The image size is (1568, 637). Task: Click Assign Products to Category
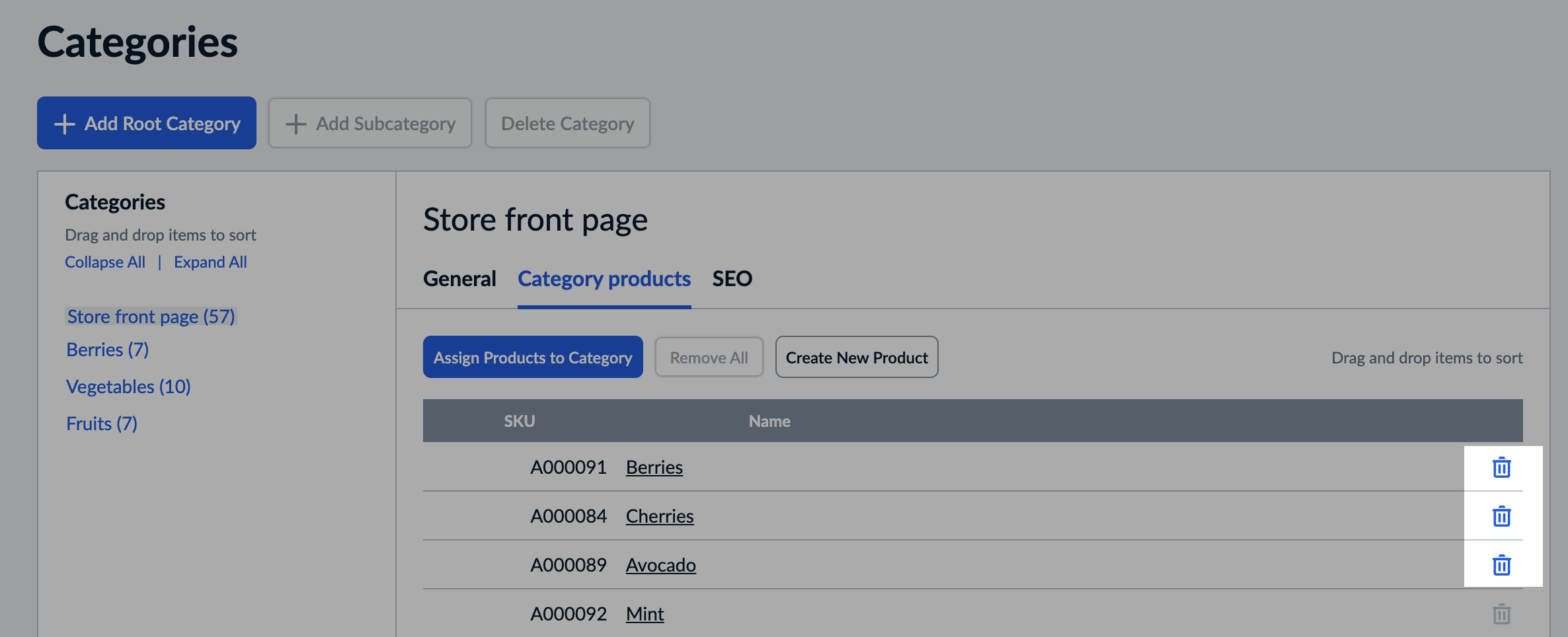(x=533, y=357)
